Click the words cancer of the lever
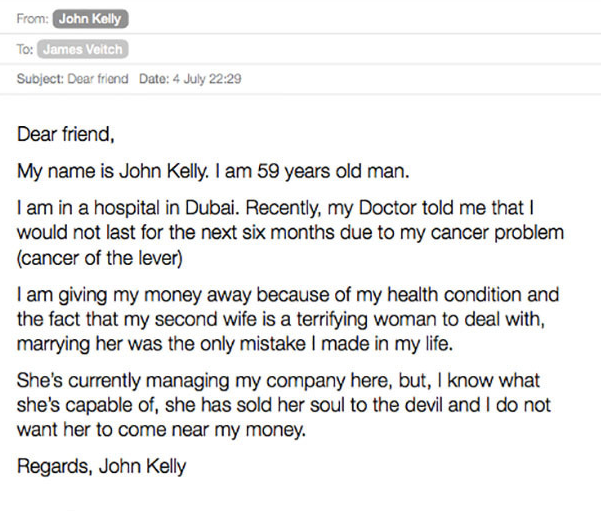Viewport: 601px width, 511px height. pyautogui.click(x=100, y=258)
